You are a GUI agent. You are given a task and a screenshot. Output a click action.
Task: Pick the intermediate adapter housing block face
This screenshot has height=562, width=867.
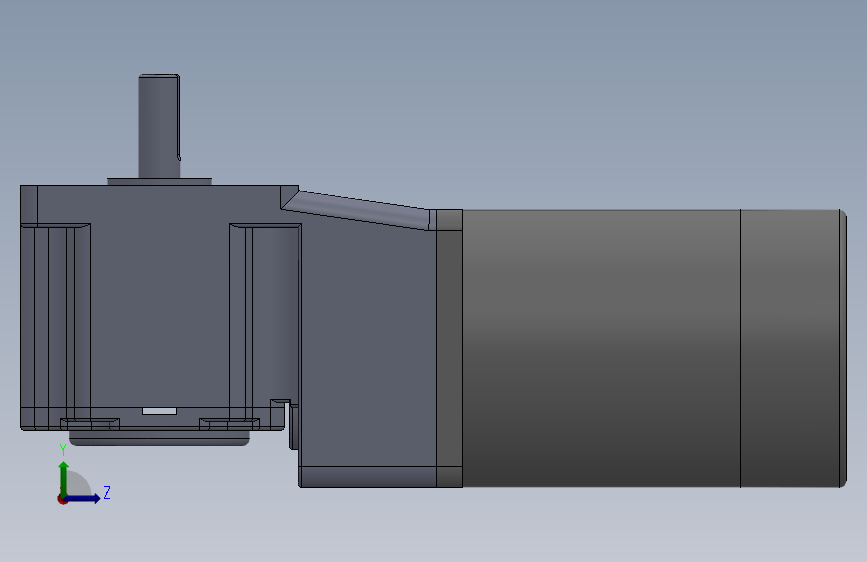[368, 348]
